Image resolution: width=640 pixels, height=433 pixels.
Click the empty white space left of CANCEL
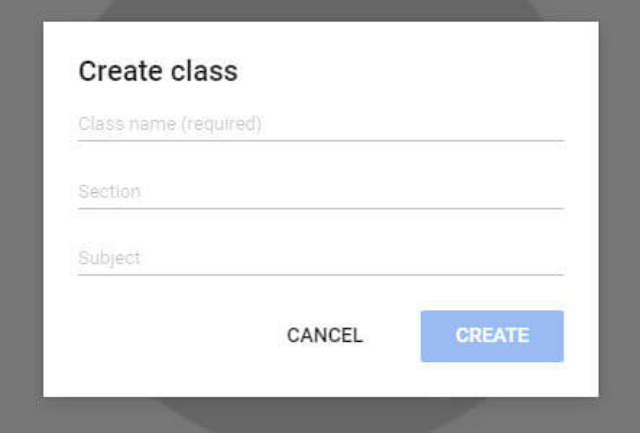(x=160, y=336)
